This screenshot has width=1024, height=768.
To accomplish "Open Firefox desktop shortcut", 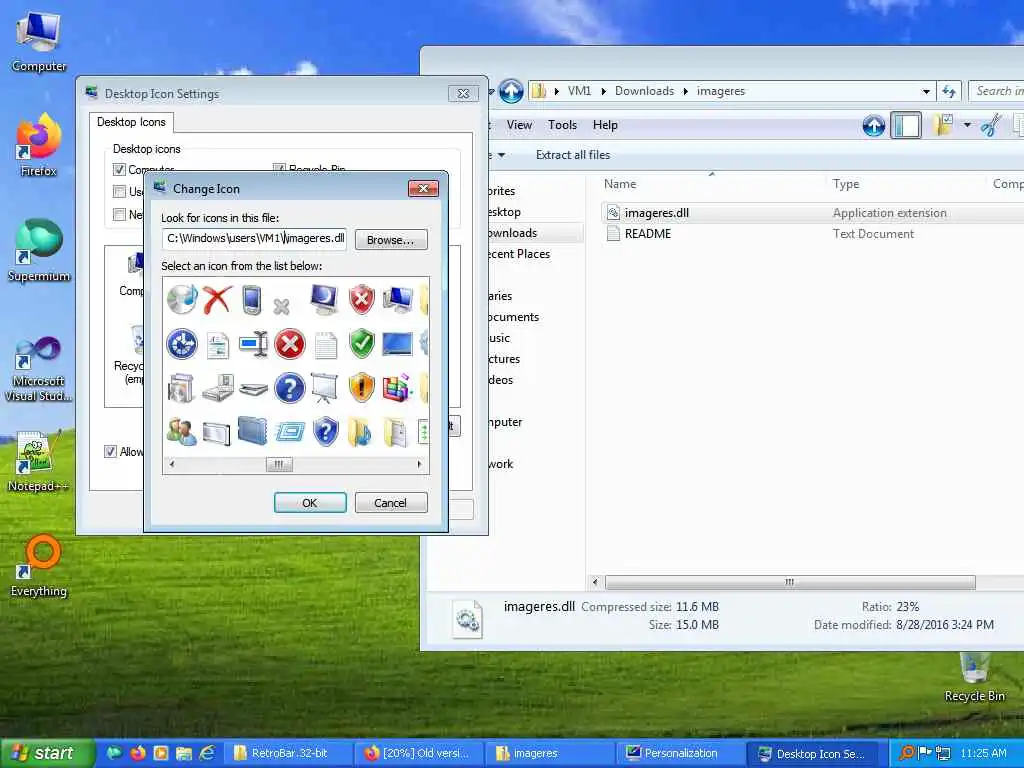I will (x=39, y=145).
